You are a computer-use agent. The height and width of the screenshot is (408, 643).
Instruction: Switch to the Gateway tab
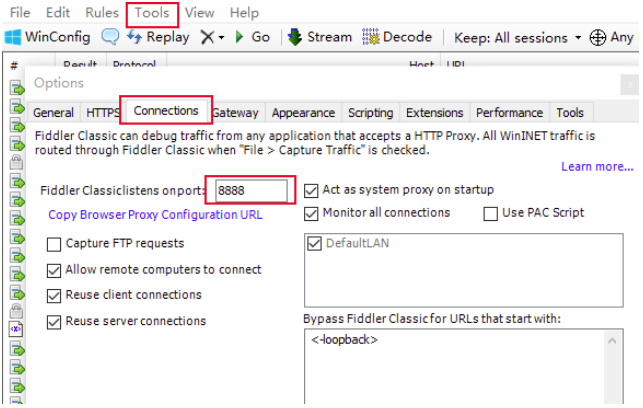(235, 112)
